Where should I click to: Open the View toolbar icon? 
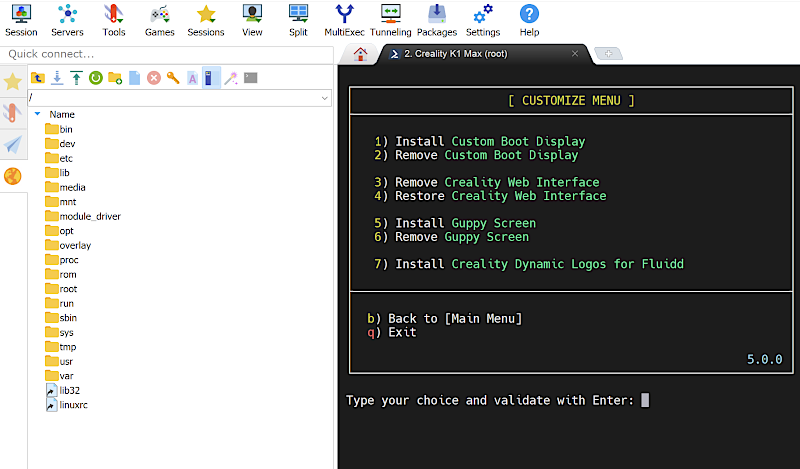pyautogui.click(x=252, y=20)
